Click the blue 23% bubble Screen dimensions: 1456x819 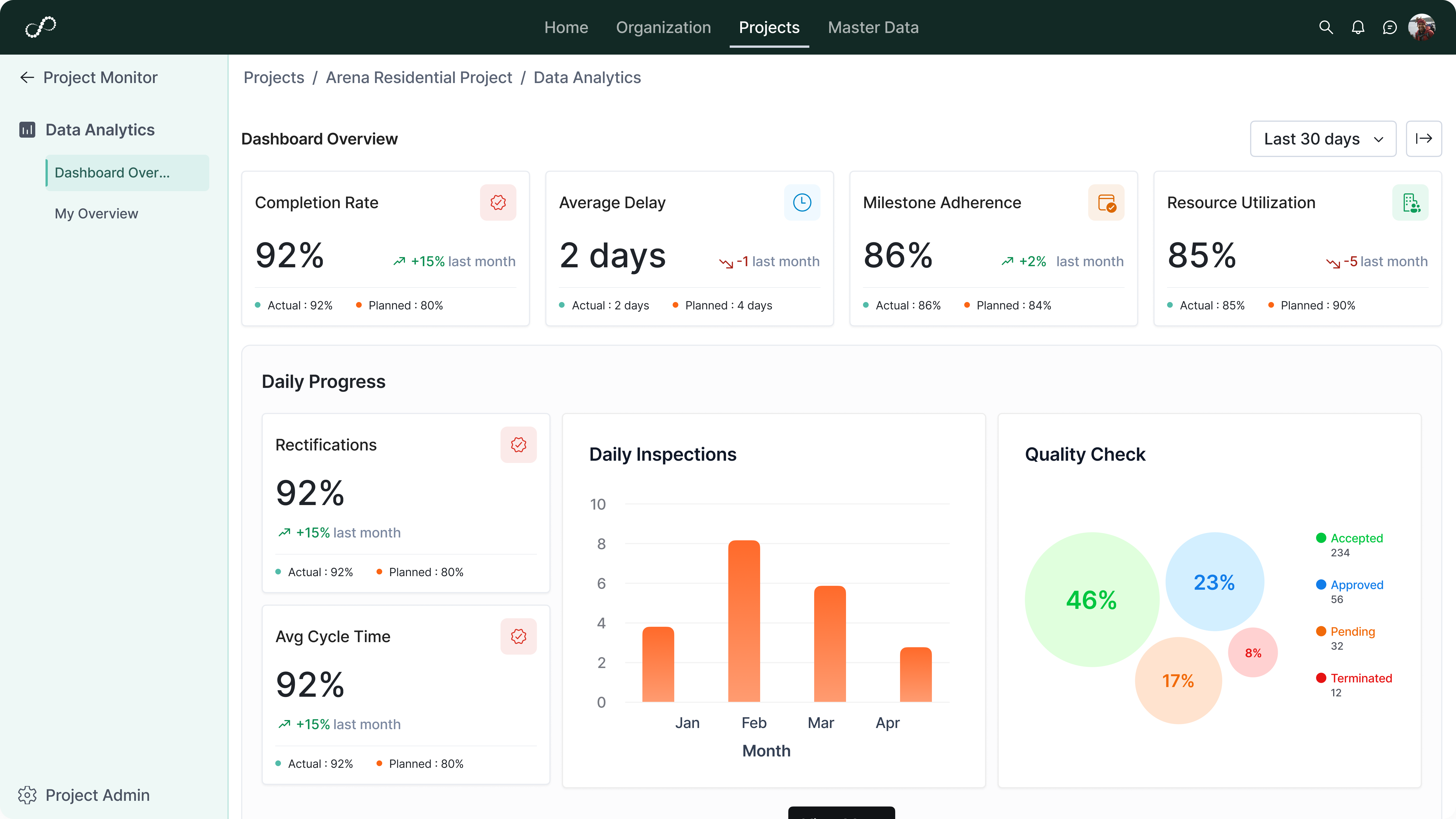pos(1215,582)
